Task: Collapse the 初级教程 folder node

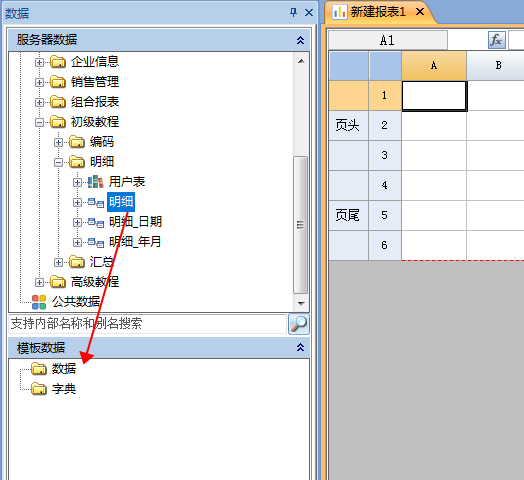Action: (39, 122)
